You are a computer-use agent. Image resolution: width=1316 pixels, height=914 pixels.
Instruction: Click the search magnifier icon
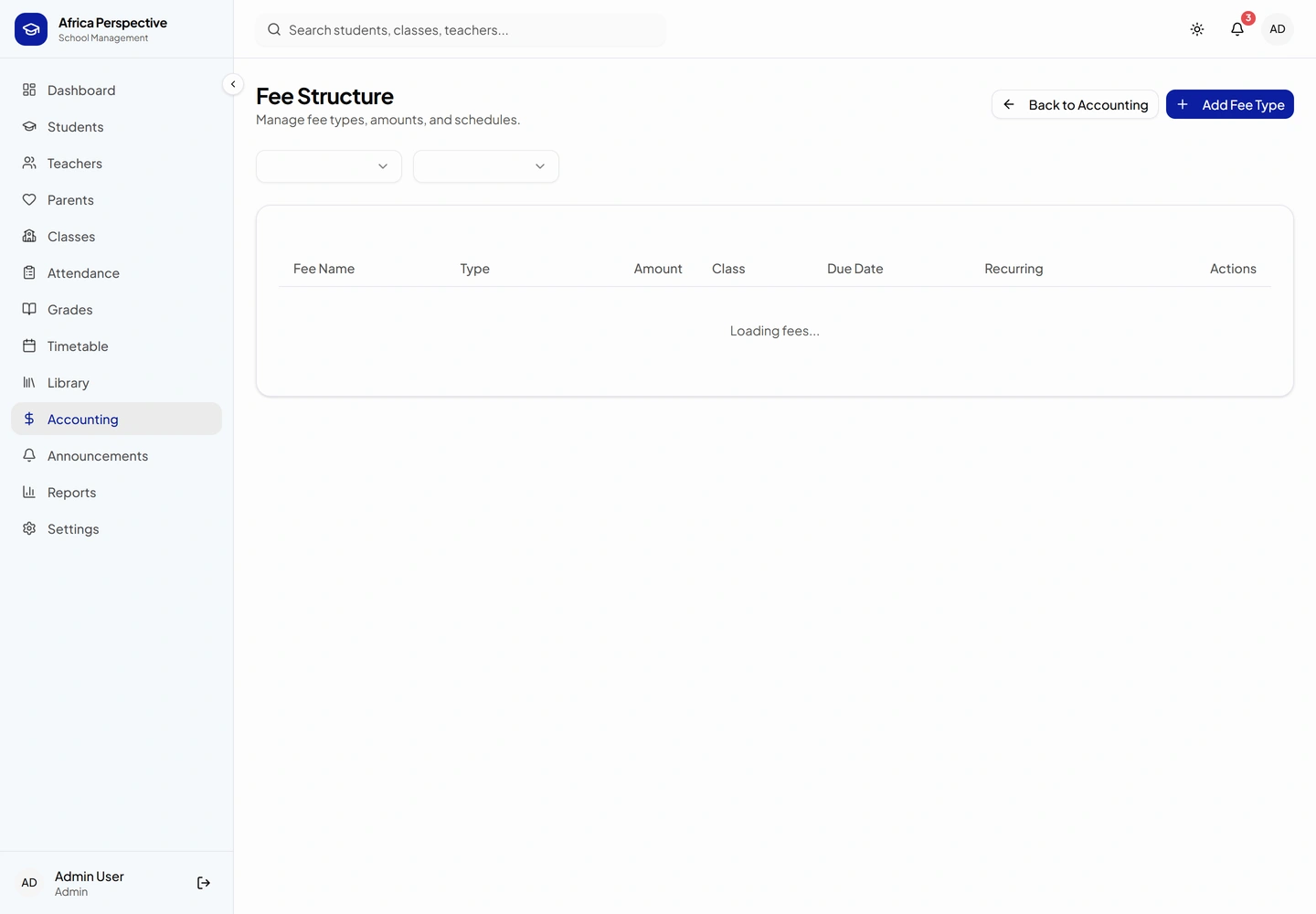[274, 29]
